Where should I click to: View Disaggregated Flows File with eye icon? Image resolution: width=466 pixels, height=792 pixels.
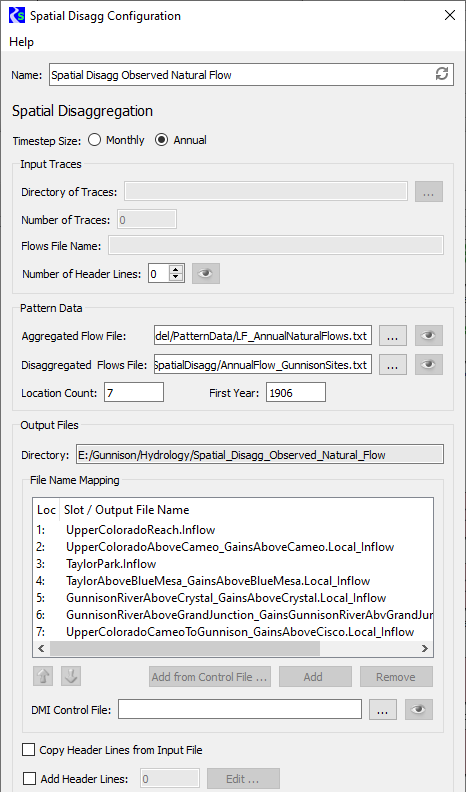[429, 364]
